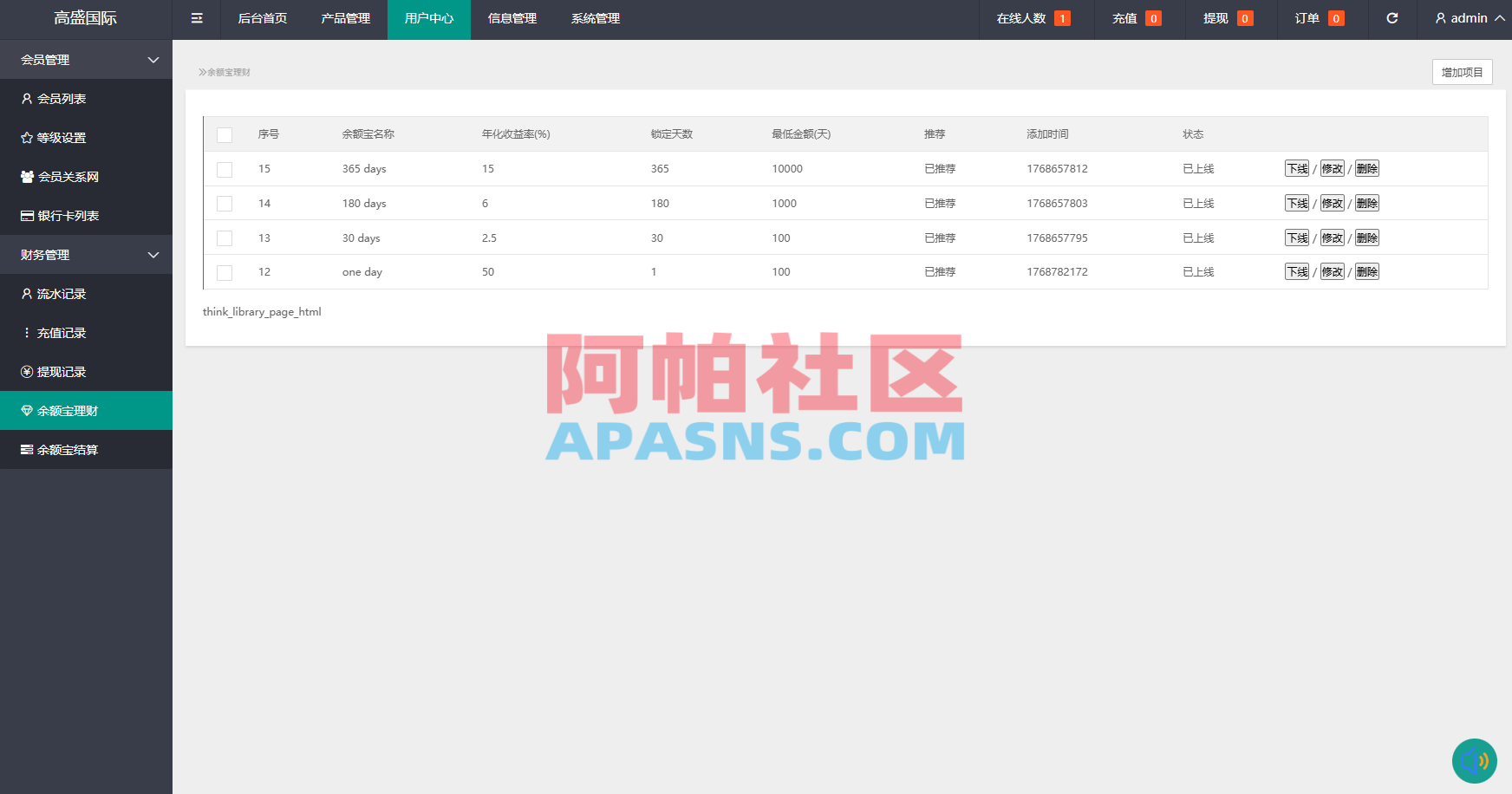1512x794 pixels.
Task: Click 修改 for the 30 days row
Action: click(1333, 238)
